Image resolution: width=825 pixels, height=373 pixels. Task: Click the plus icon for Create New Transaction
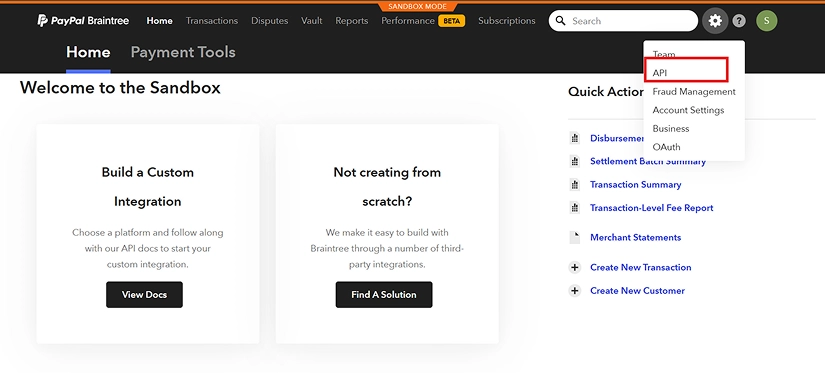pos(575,267)
